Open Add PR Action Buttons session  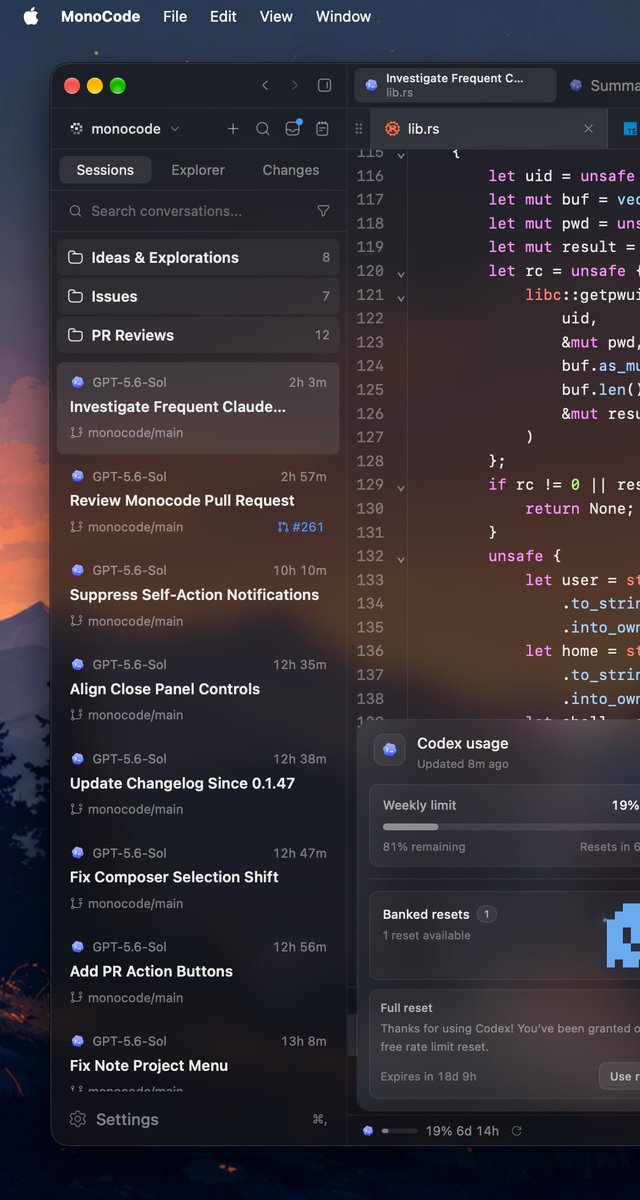click(x=198, y=971)
